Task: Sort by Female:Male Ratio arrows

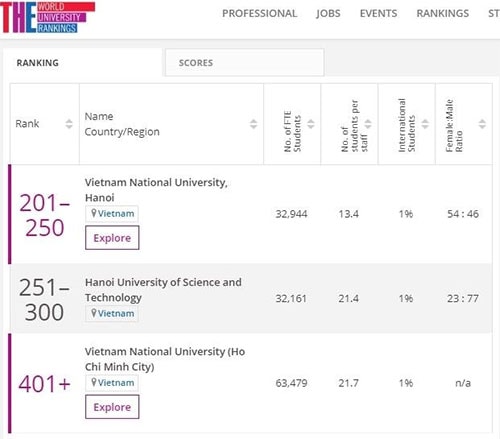Action: pos(482,124)
